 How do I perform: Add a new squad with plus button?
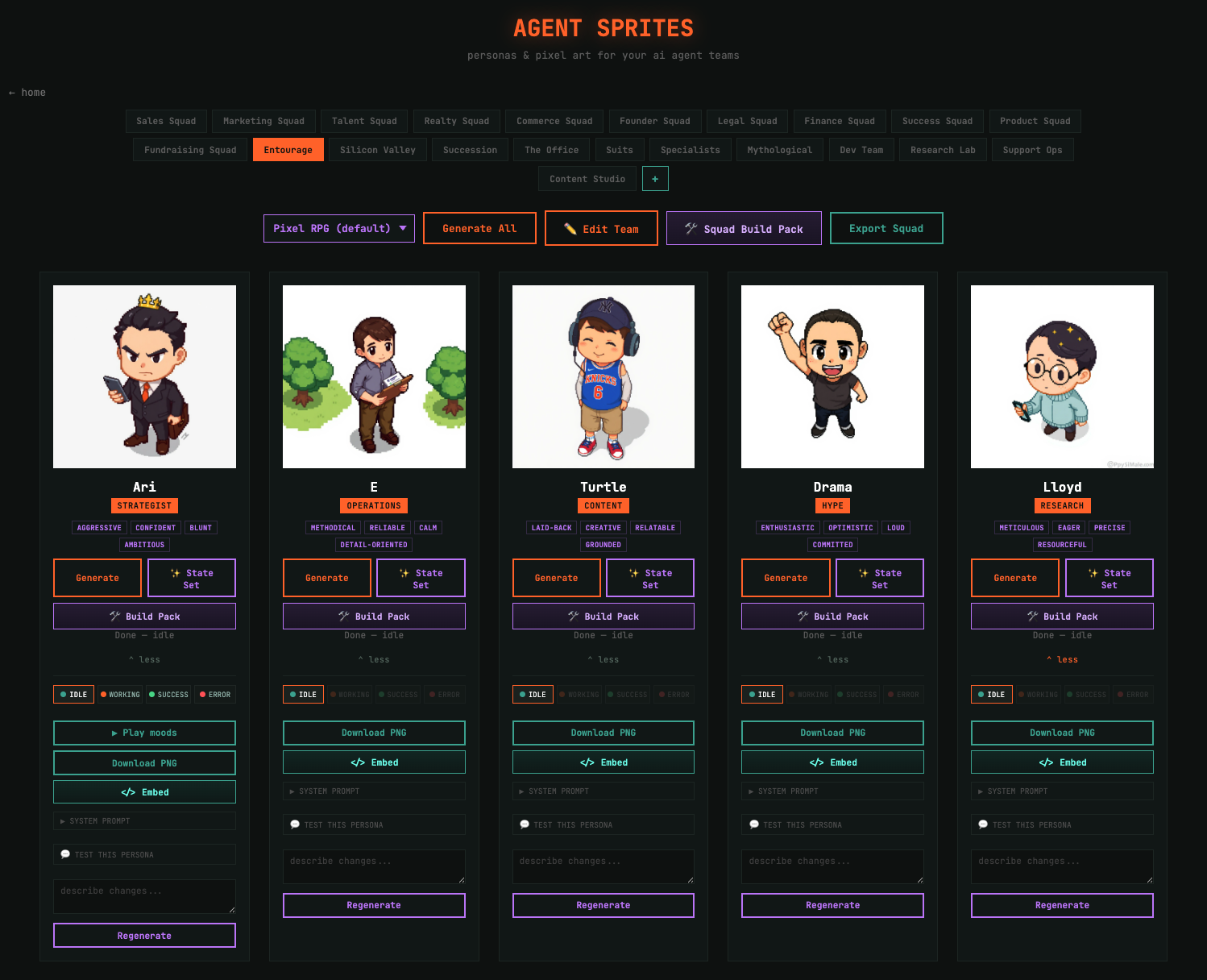[x=655, y=179]
